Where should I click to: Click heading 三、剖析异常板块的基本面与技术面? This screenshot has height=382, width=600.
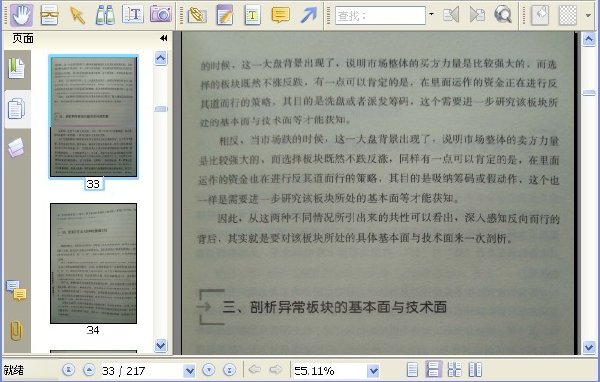pyautogui.click(x=334, y=307)
